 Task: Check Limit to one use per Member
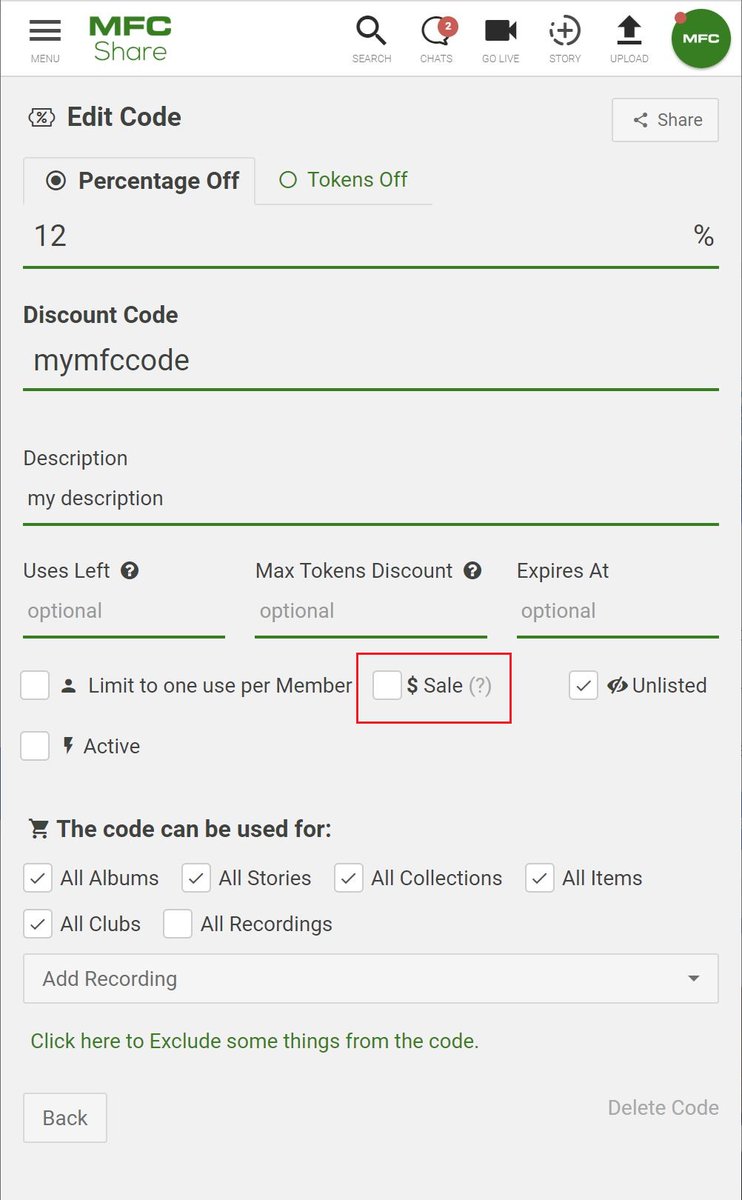coord(35,685)
